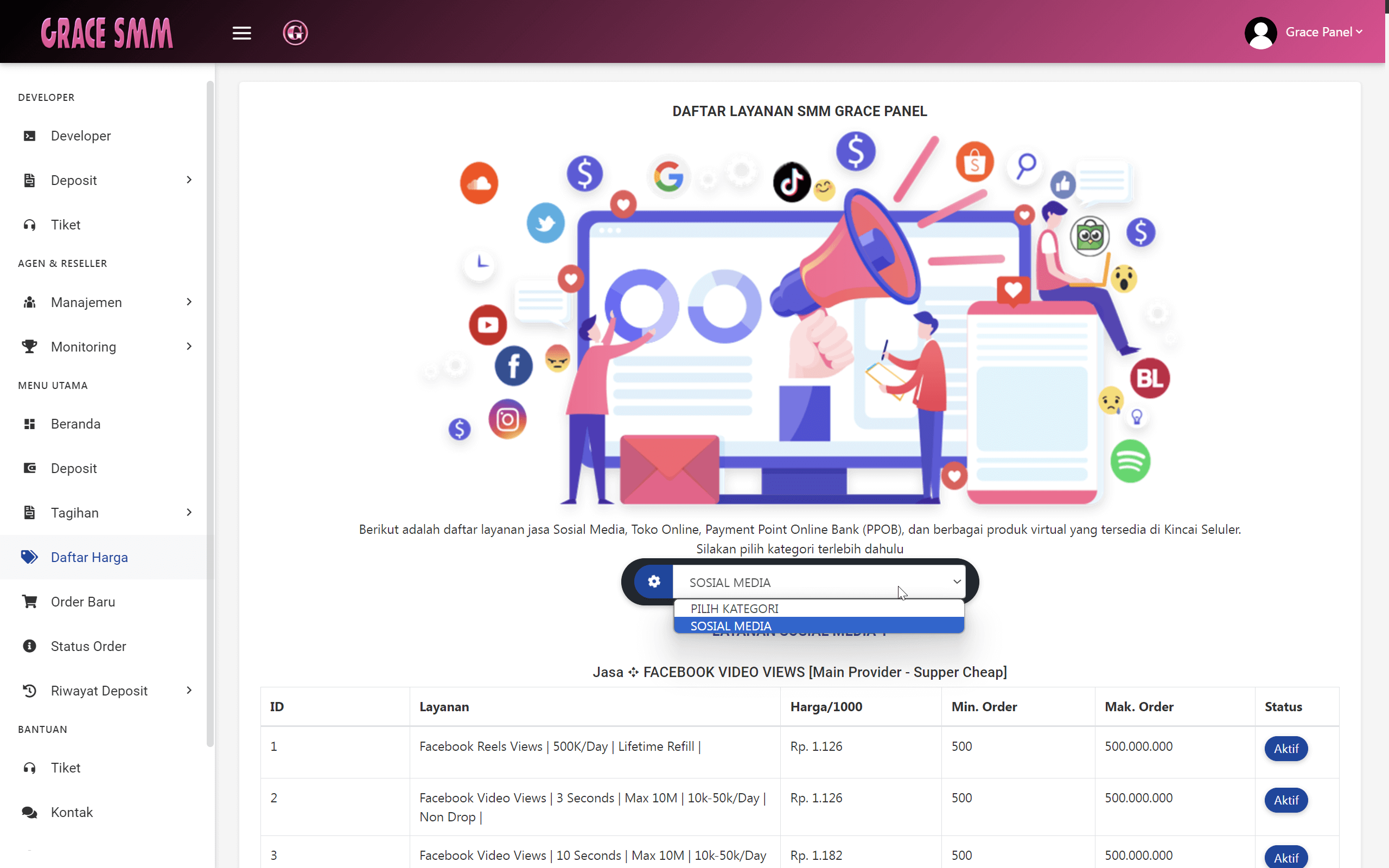Open Kontak chat item
Viewport: 1389px width, 868px height.
pos(71,812)
